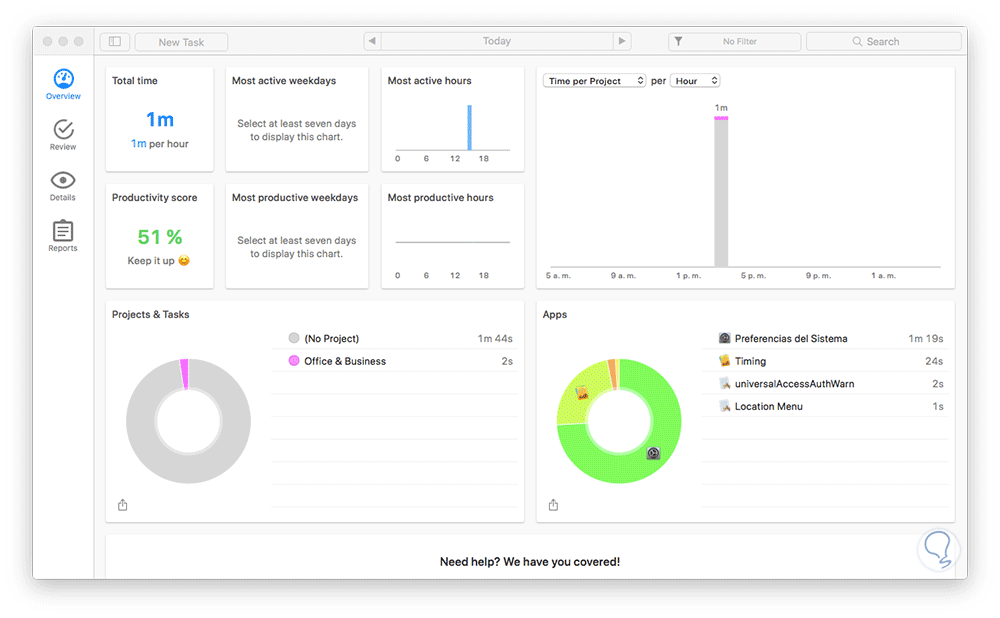1000x618 pixels.
Task: Go to previous day with left arrow
Action: point(372,41)
